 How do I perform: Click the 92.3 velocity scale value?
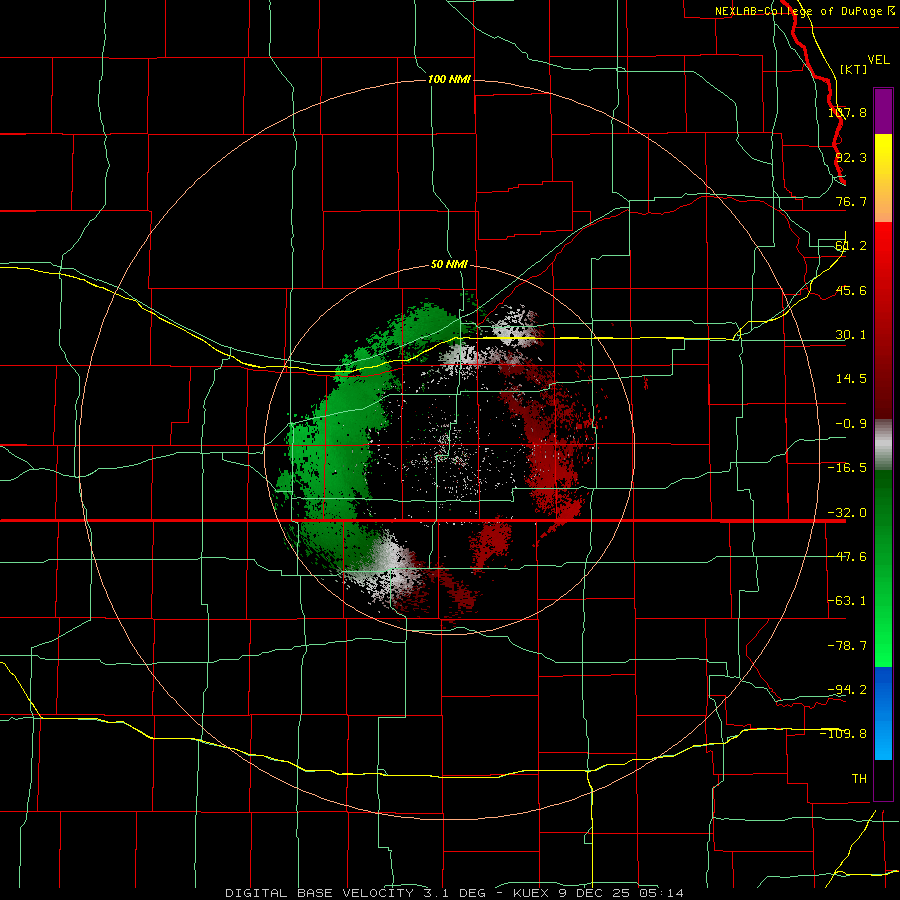click(x=851, y=157)
